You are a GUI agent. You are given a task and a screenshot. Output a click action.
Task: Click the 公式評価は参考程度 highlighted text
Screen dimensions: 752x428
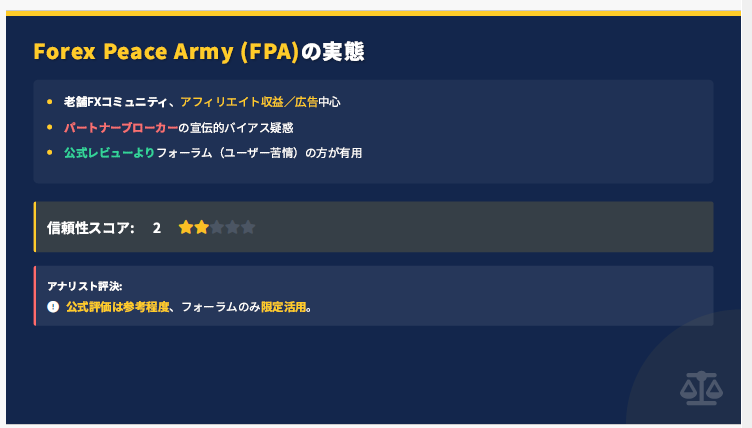click(118, 307)
